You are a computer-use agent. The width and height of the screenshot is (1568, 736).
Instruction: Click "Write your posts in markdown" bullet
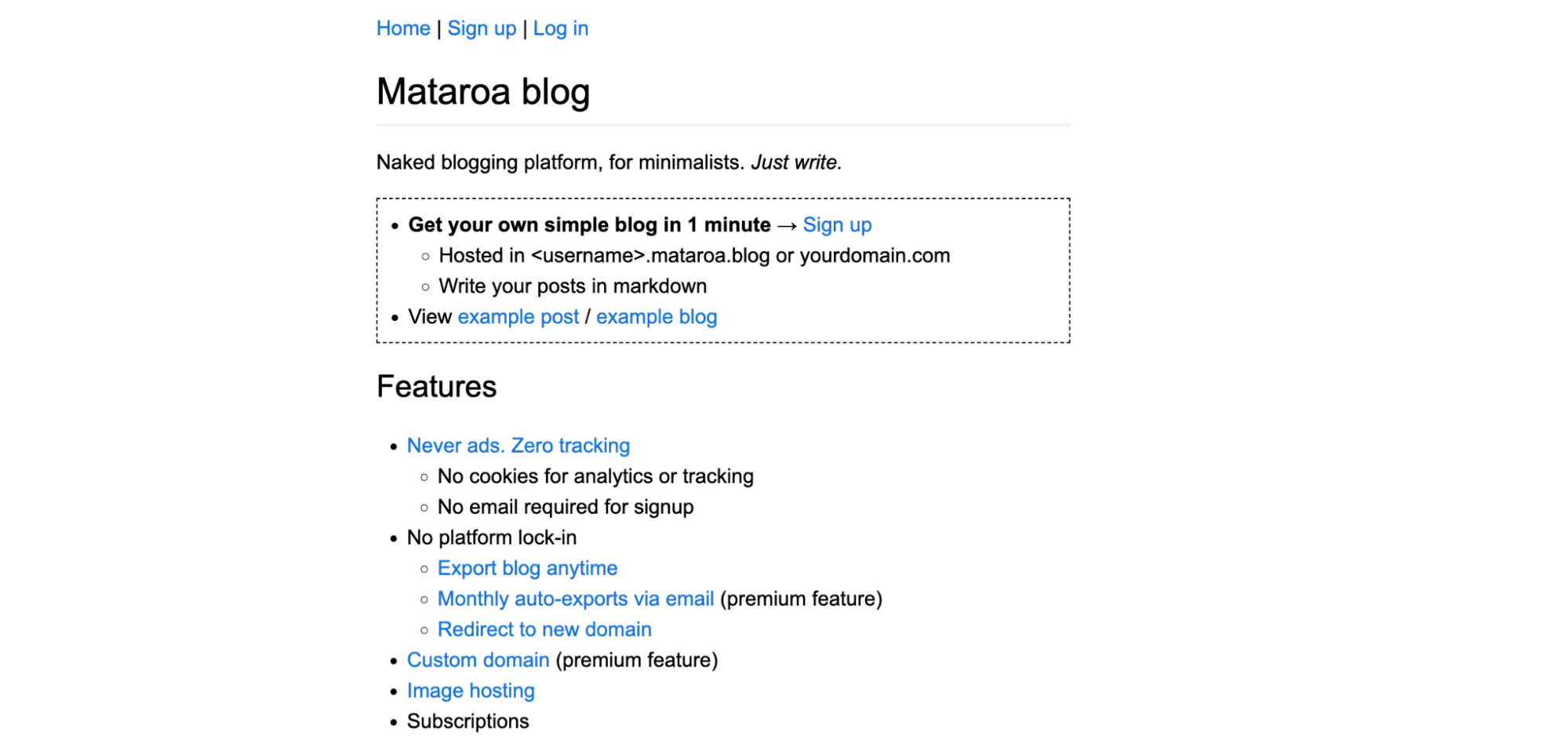[x=572, y=286]
